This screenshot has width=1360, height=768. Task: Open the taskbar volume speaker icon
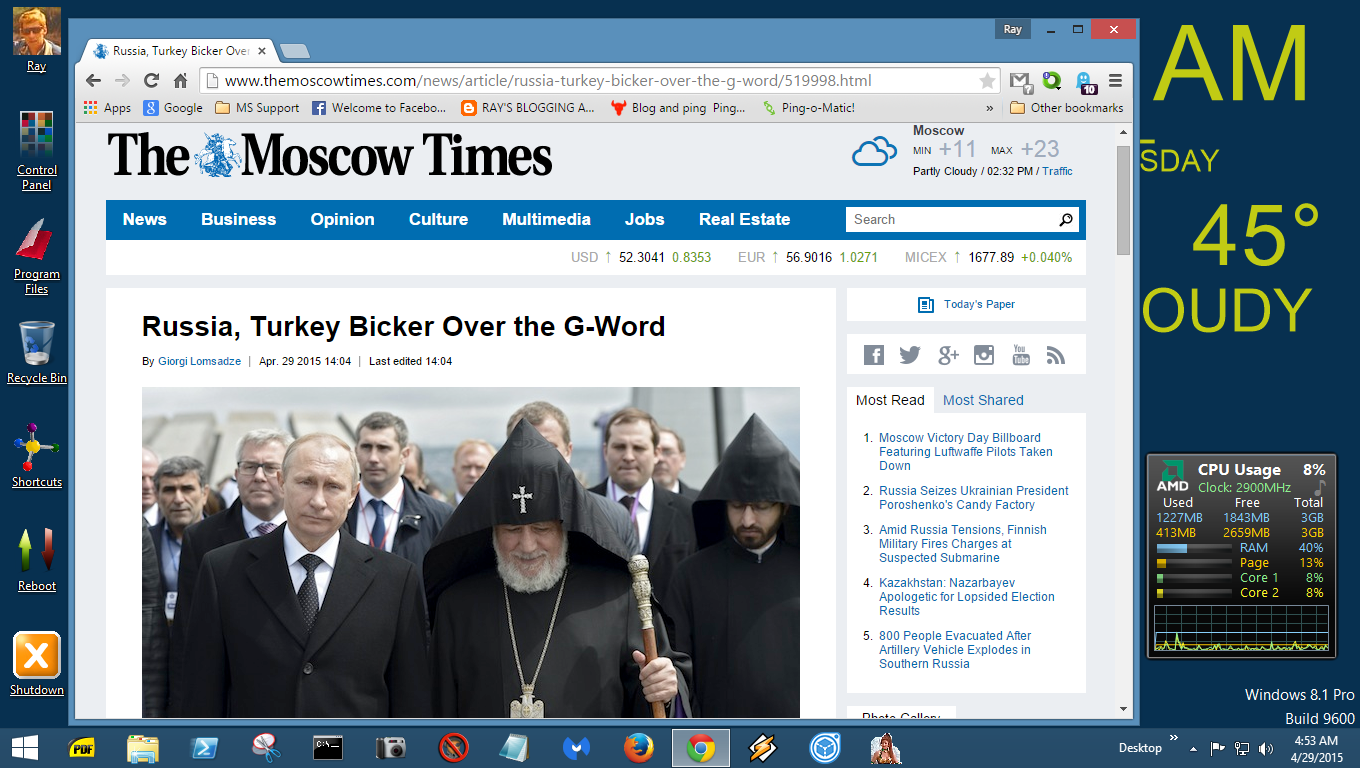coord(1266,748)
